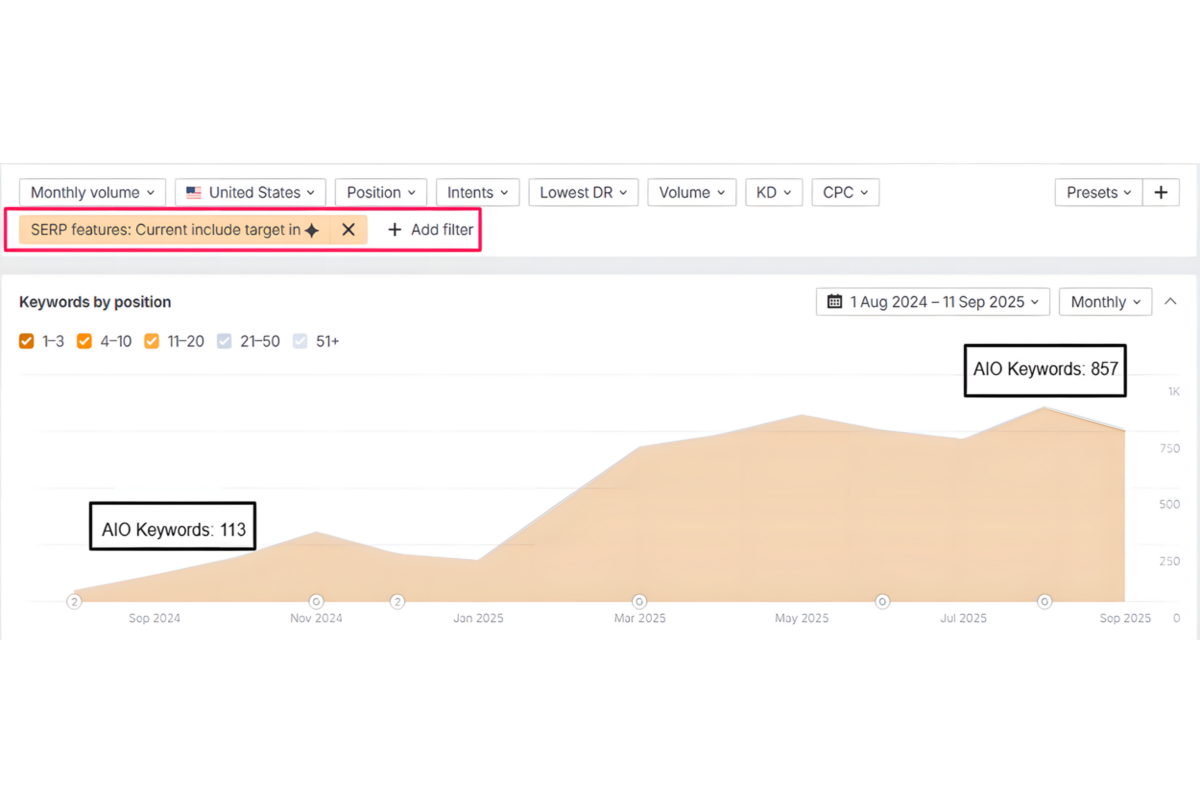Click the plus icon in Add filter
Screen dimensions: 1200x800
(x=395, y=230)
